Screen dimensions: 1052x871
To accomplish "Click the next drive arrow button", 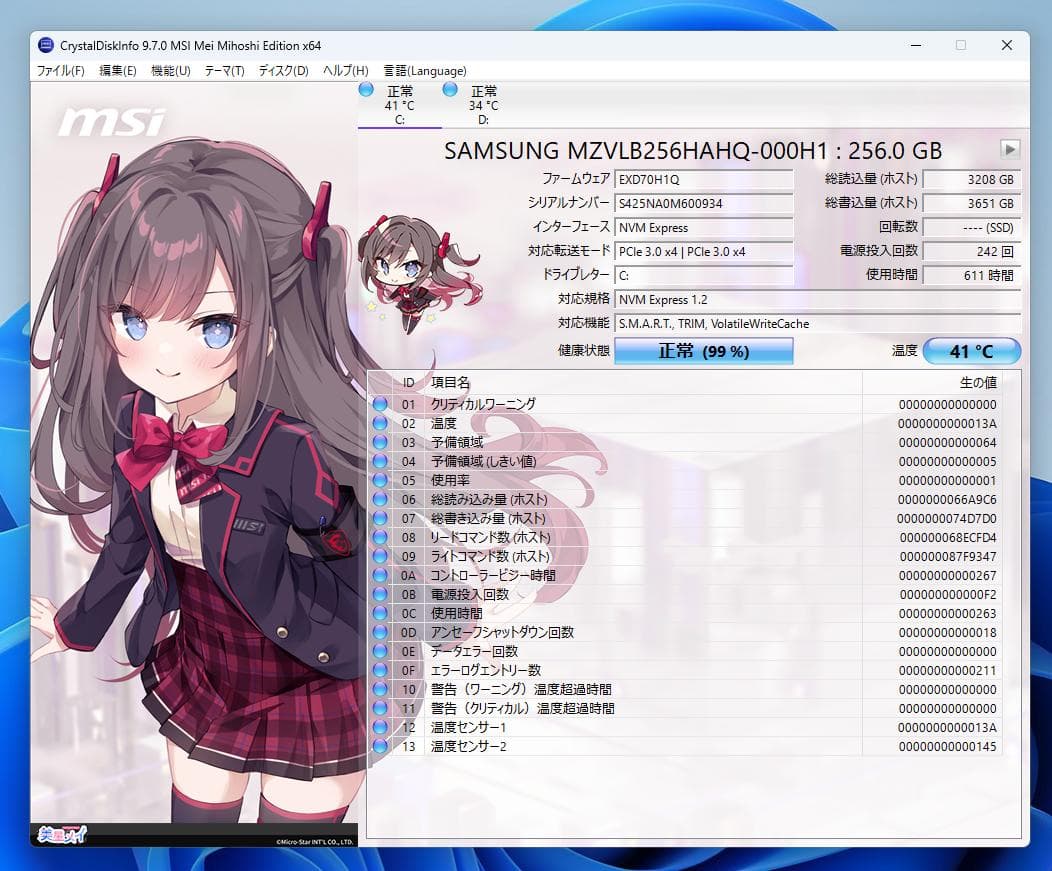I will click(x=1010, y=149).
